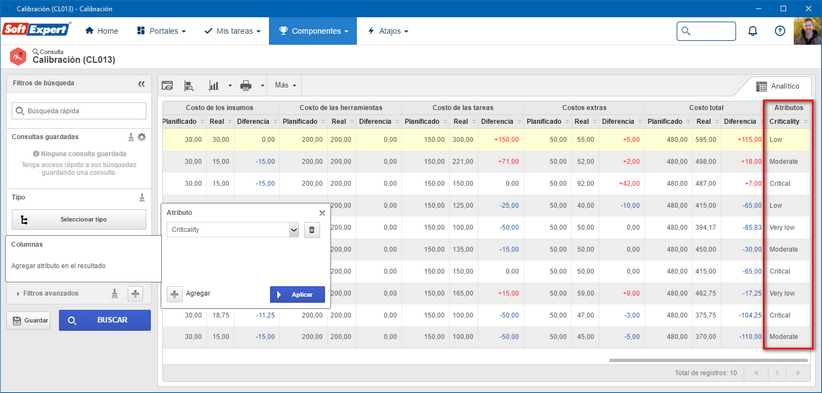Click the 394,17 total real cell

(x=707, y=228)
